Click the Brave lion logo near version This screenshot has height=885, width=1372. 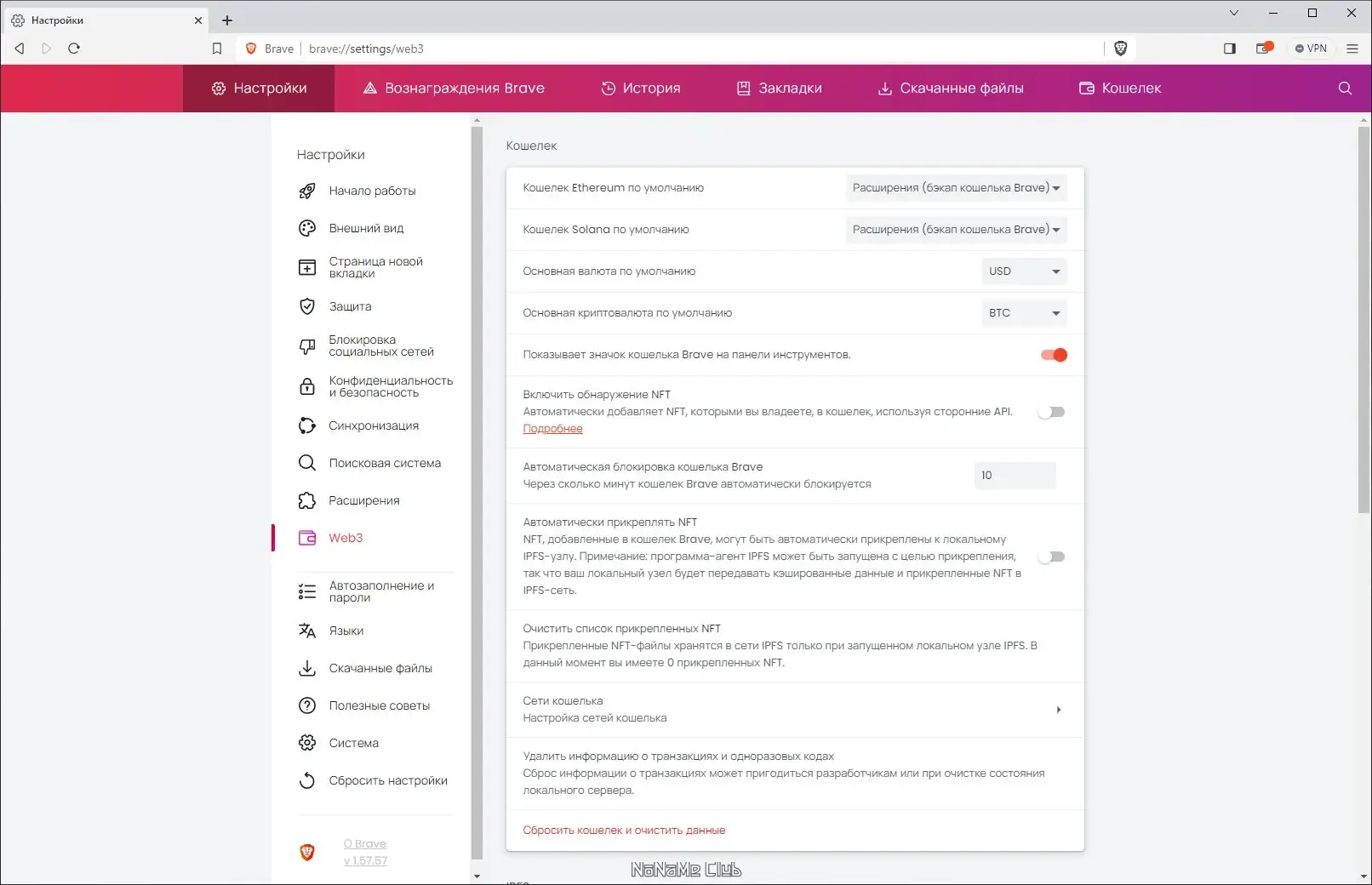pyautogui.click(x=307, y=852)
